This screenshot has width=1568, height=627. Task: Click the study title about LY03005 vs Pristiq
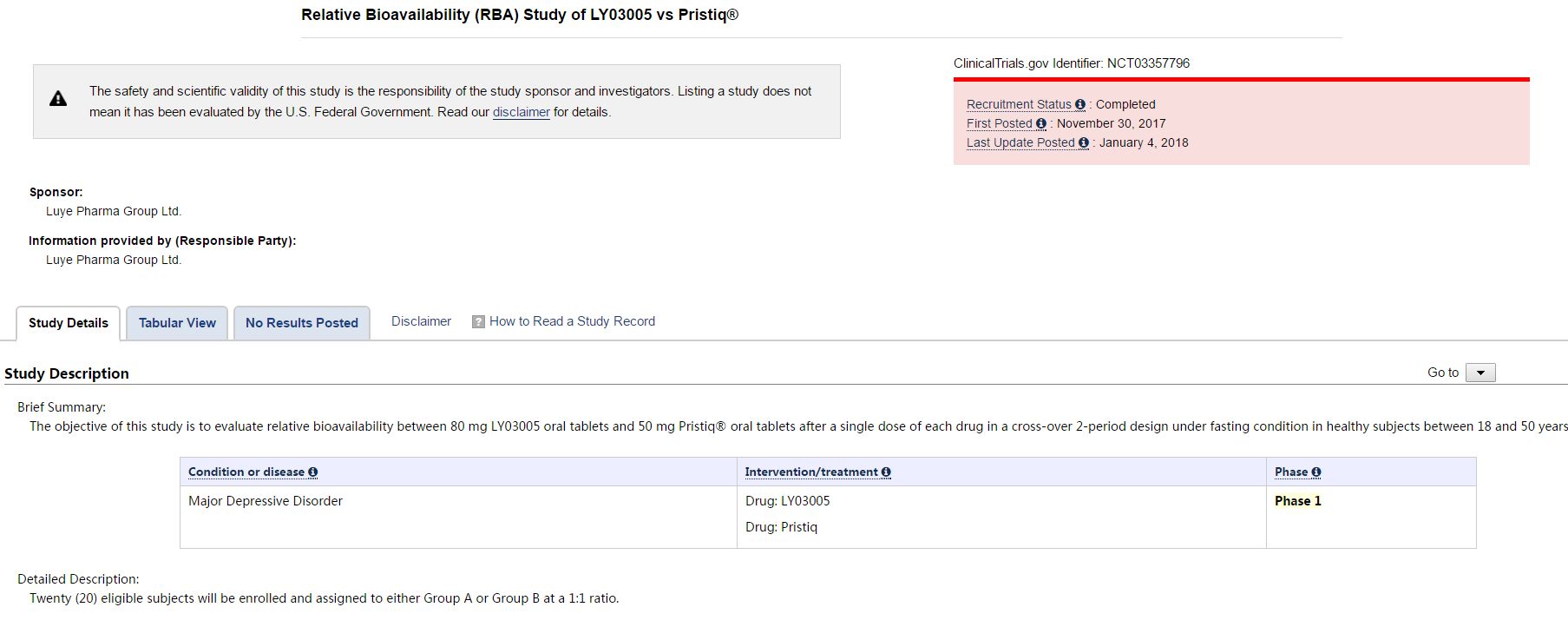click(520, 15)
